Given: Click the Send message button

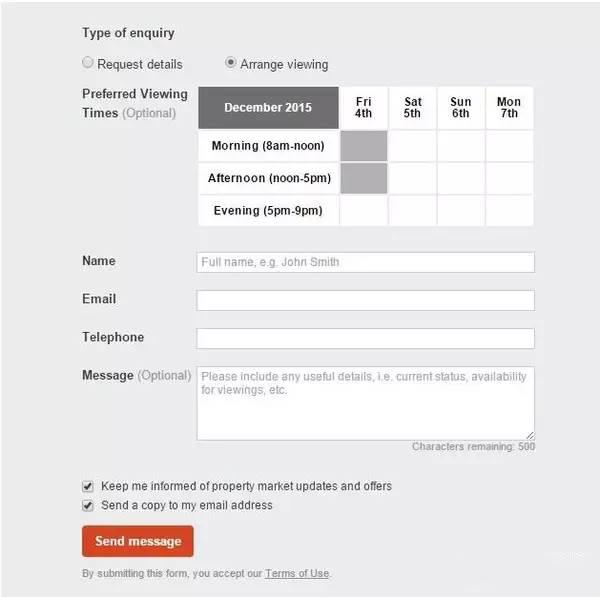Looking at the screenshot, I should point(138,541).
